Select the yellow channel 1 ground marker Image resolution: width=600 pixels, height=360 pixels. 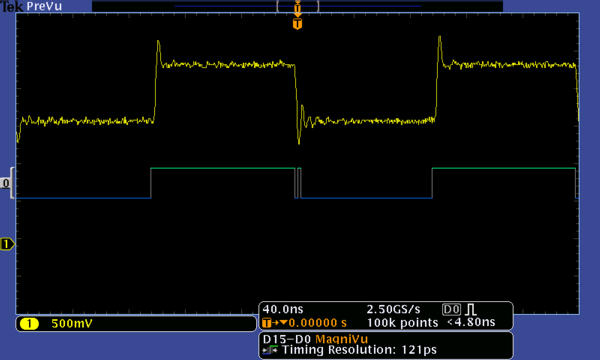click(7, 244)
